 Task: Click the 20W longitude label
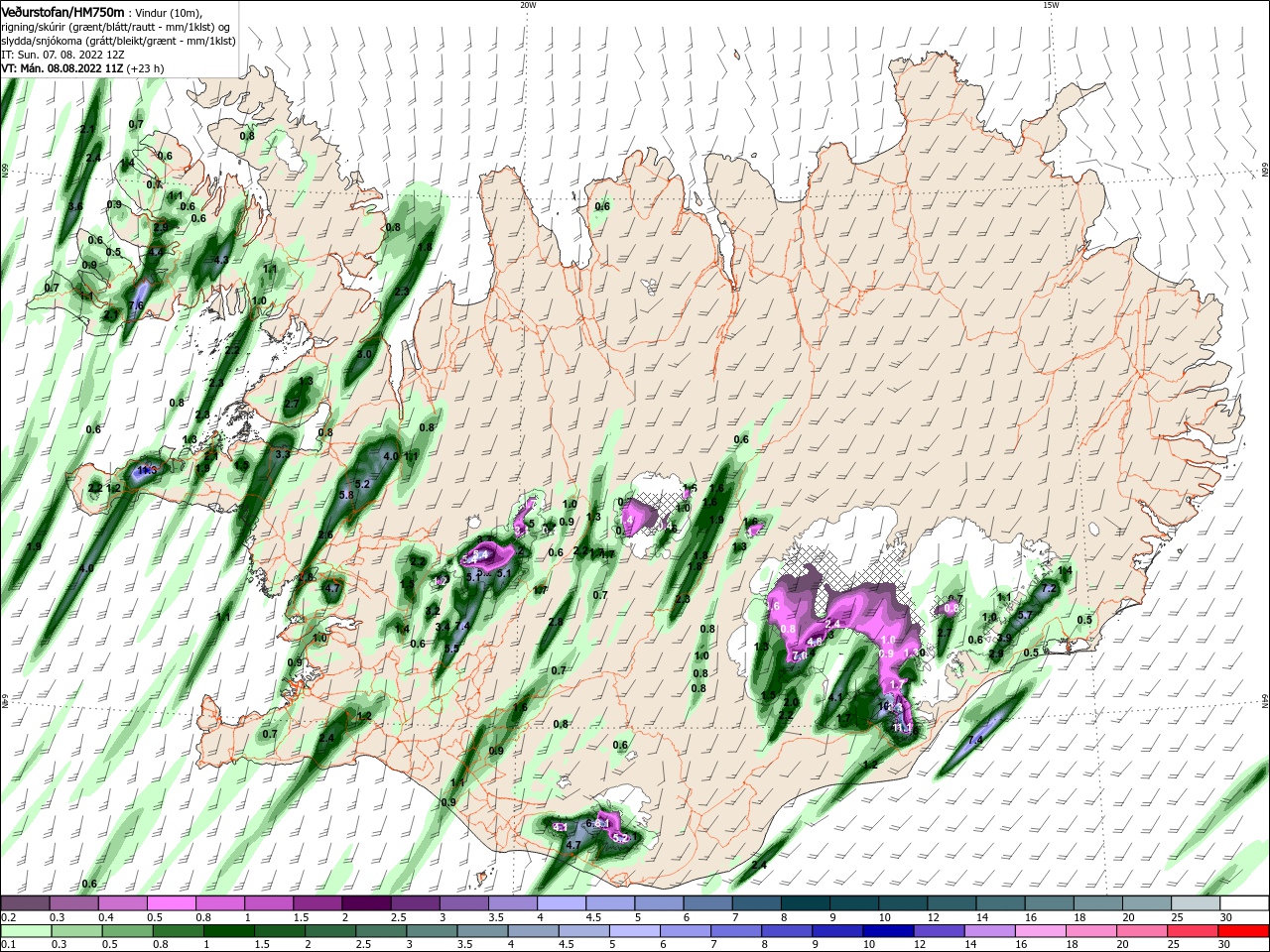pyautogui.click(x=528, y=5)
